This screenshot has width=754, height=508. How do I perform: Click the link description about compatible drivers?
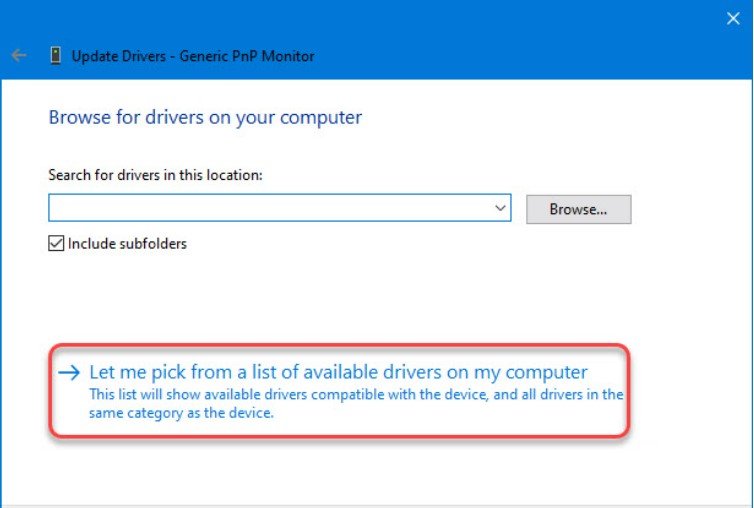coord(355,395)
